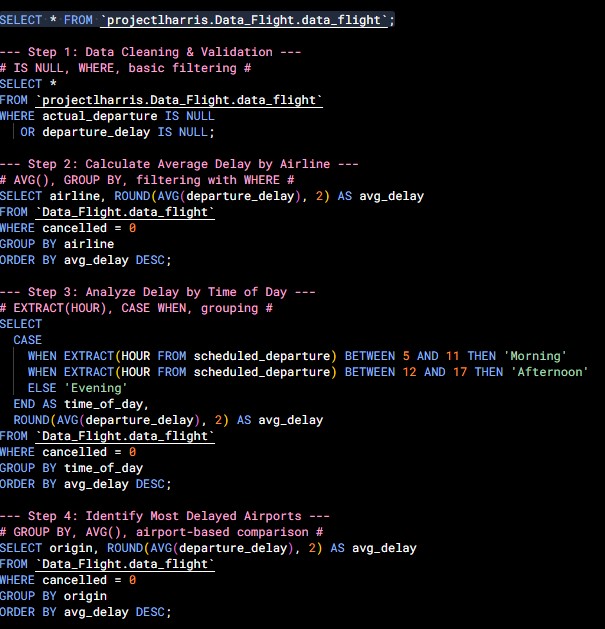The height and width of the screenshot is (629, 605).
Task: Click the underlined table name in the Step 1 FROM line
Action: coord(179,100)
